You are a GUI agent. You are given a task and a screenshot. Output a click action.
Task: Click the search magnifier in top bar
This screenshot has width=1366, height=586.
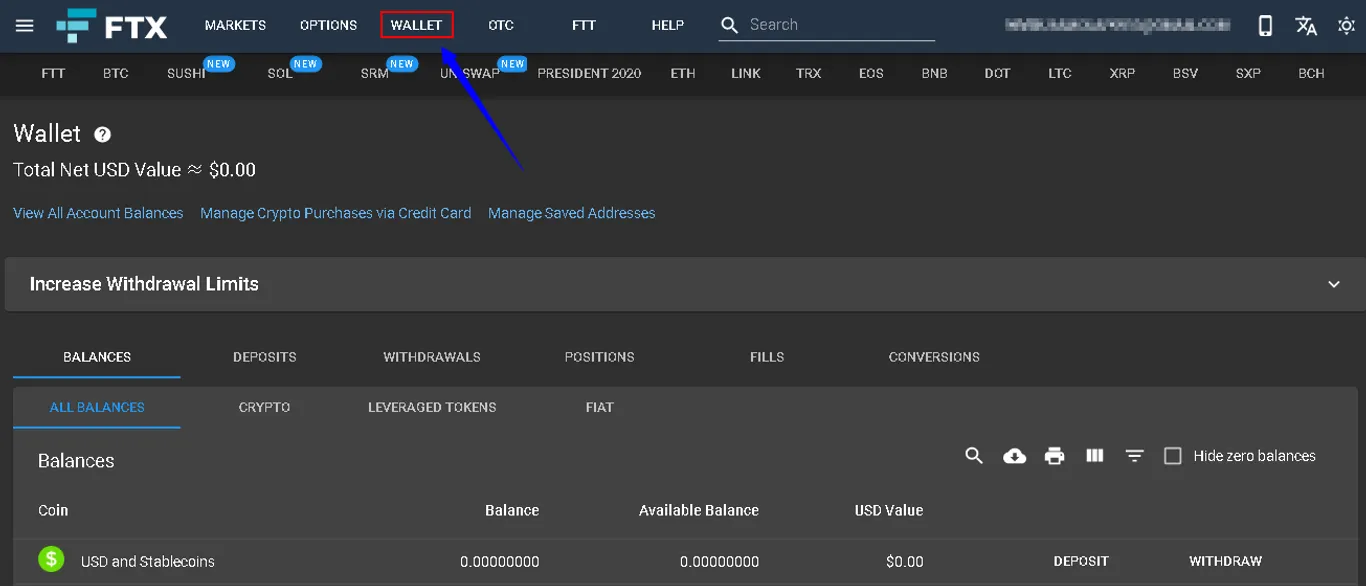(730, 25)
